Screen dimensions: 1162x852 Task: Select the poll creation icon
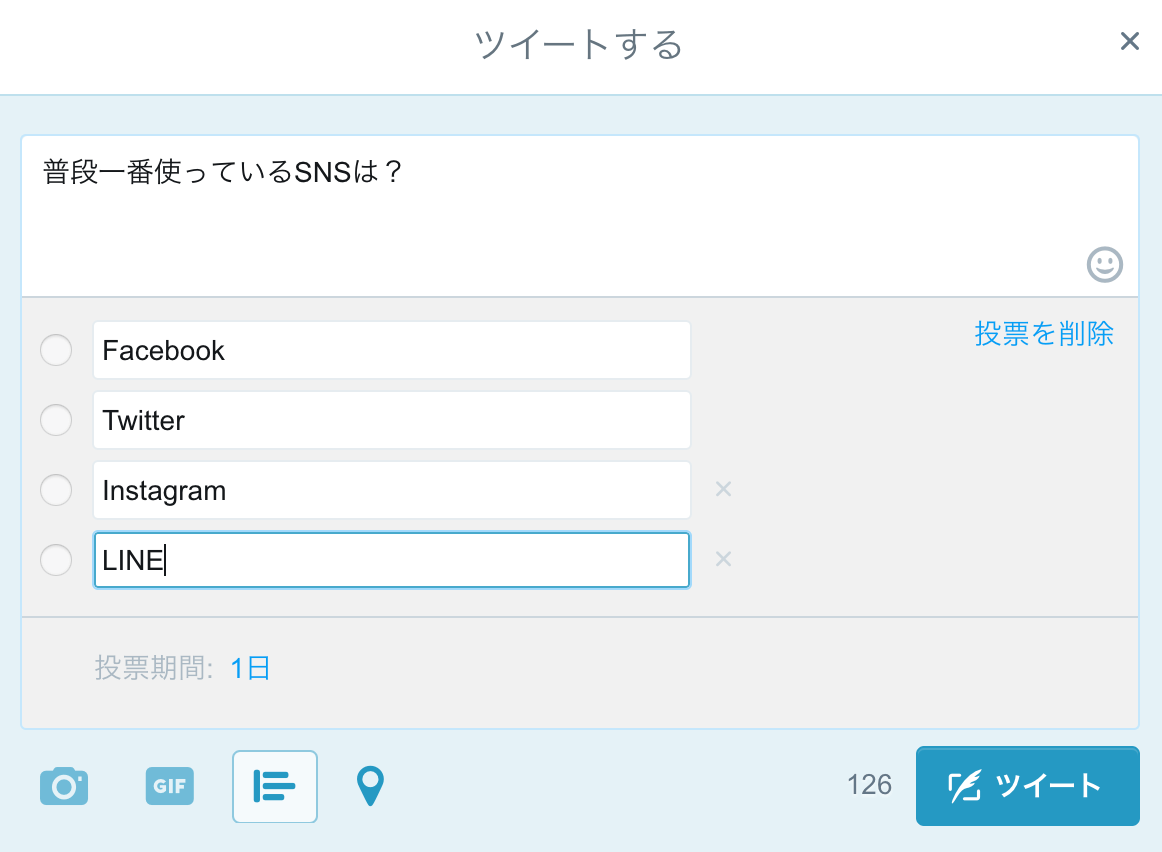tap(274, 786)
